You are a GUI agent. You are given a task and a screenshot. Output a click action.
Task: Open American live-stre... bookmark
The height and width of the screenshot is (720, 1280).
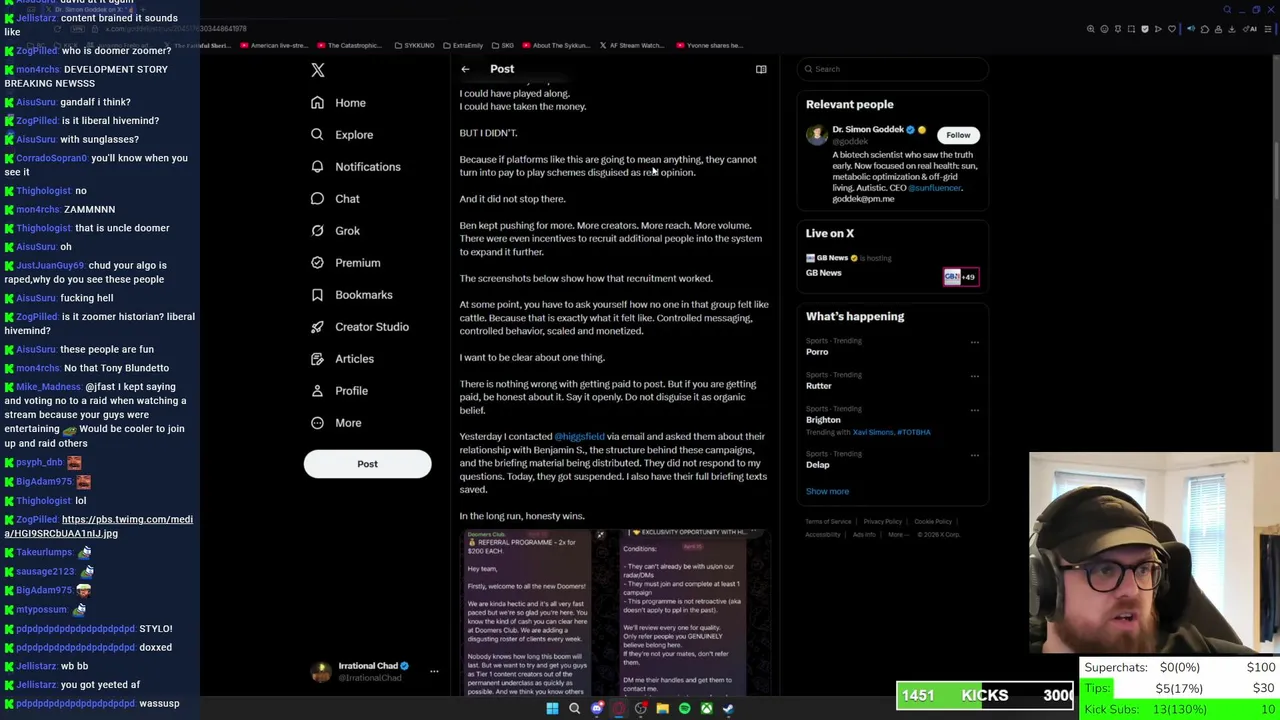(273, 45)
